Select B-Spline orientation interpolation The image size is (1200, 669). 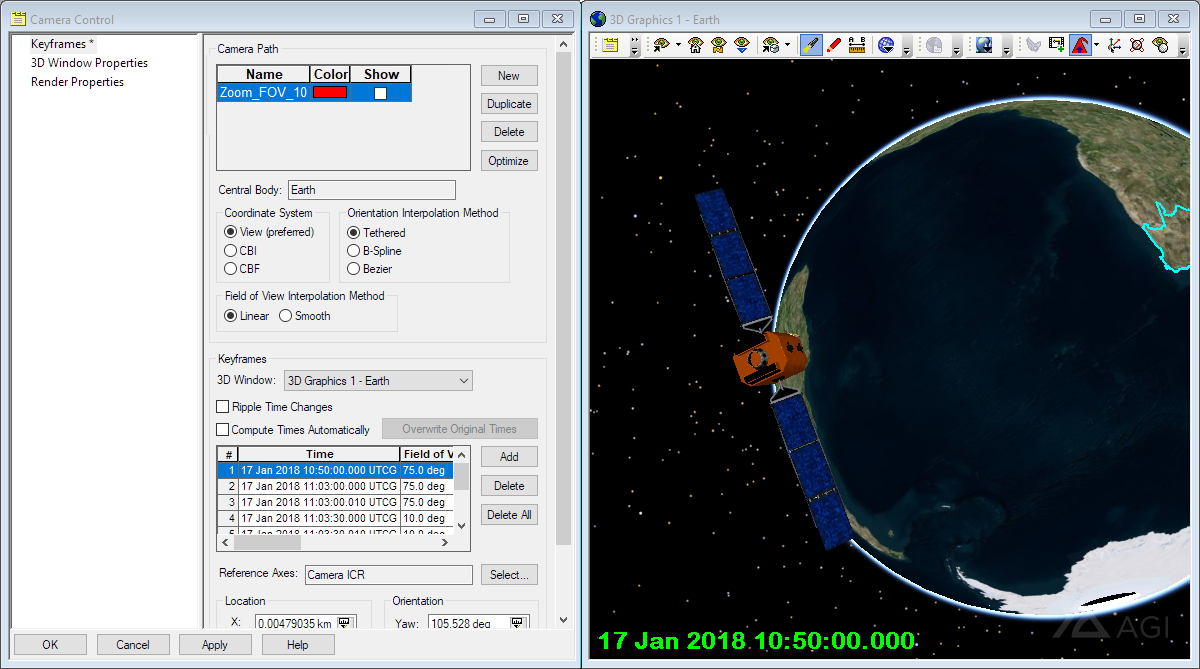click(353, 251)
